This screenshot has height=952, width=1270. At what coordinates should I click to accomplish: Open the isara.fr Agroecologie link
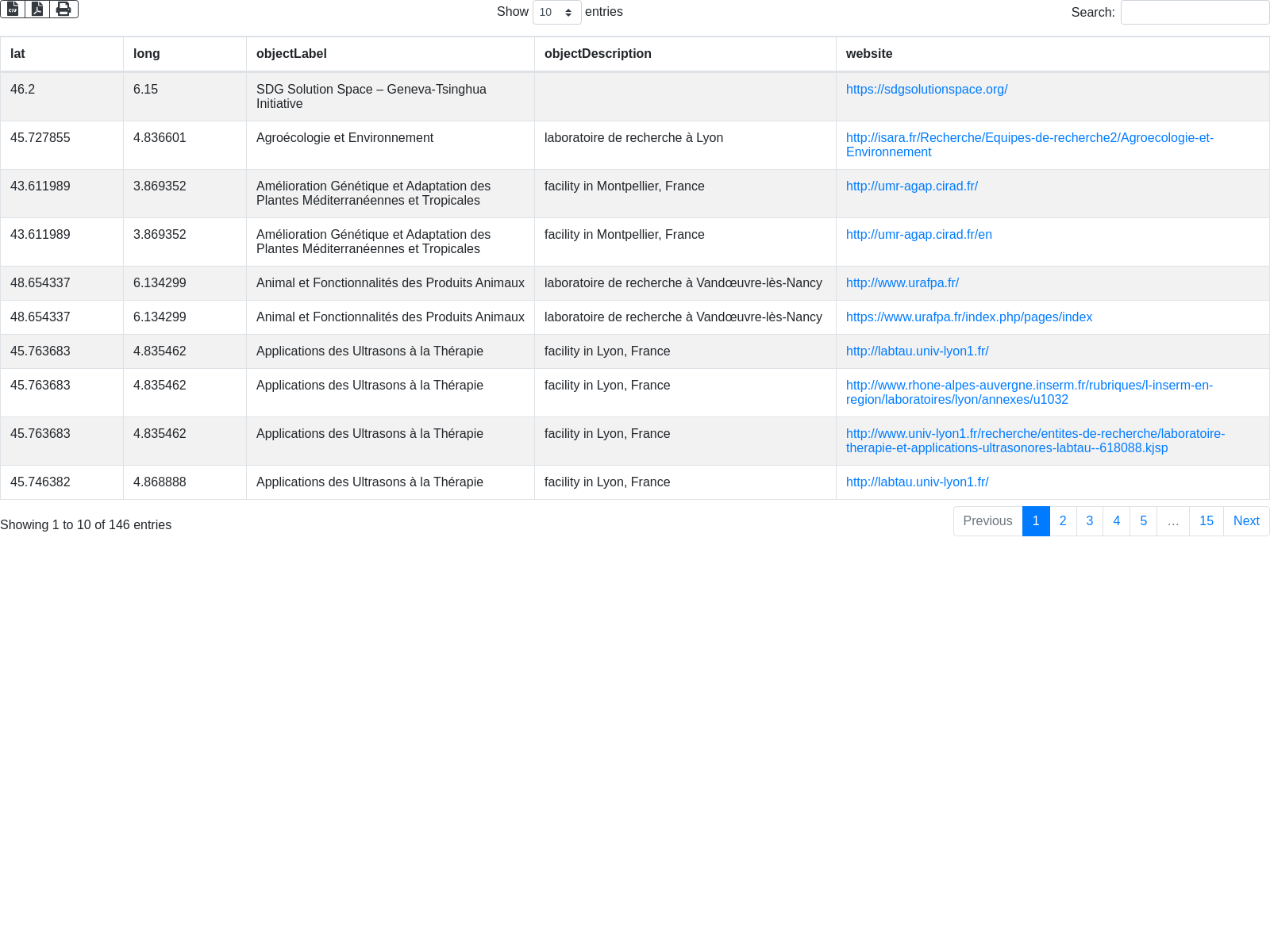(1029, 138)
